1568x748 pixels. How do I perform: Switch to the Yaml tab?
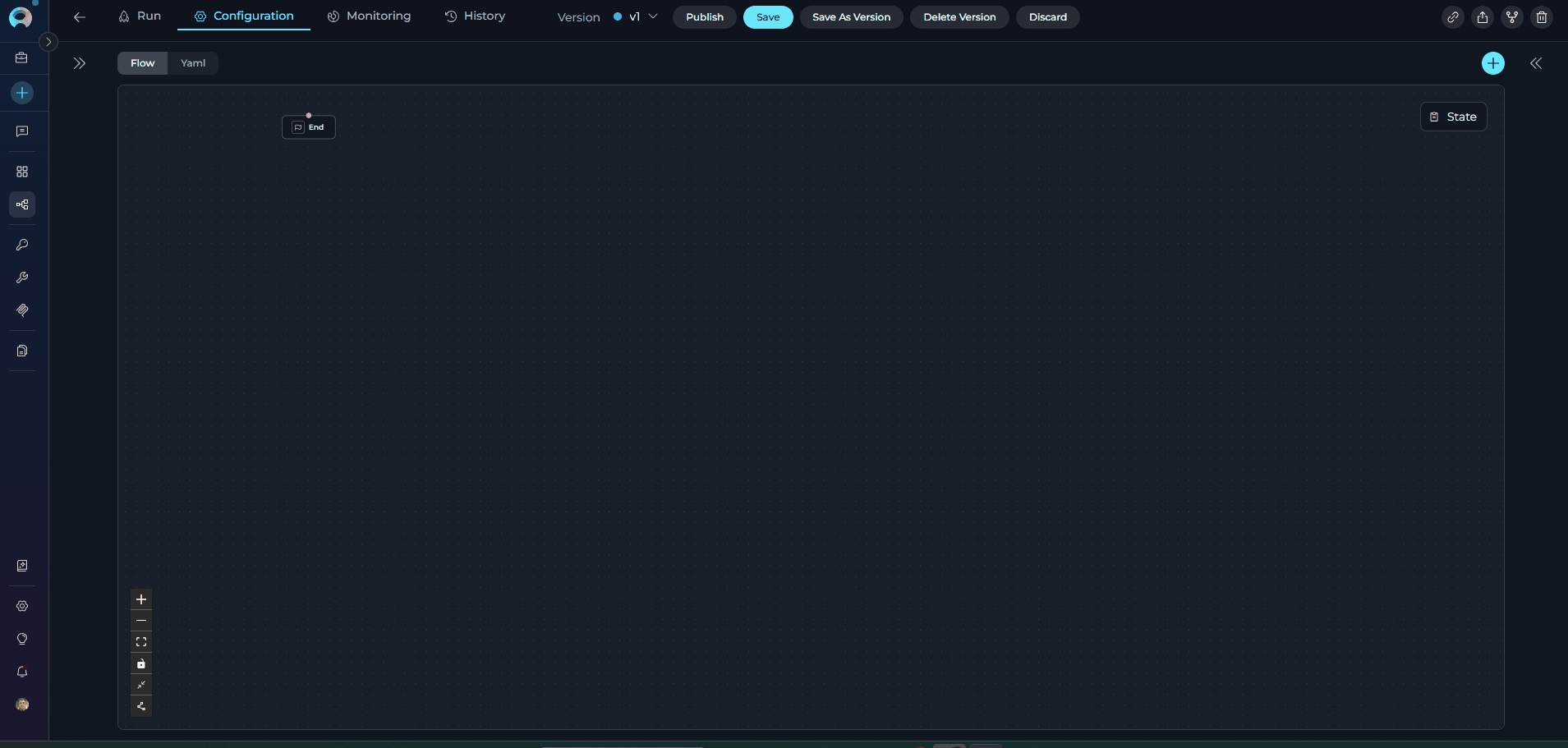click(192, 62)
